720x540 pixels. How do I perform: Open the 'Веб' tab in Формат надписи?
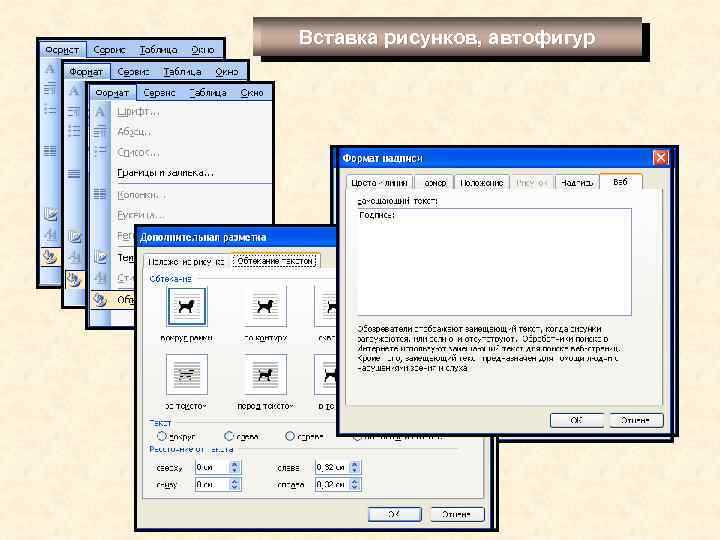tap(620, 182)
